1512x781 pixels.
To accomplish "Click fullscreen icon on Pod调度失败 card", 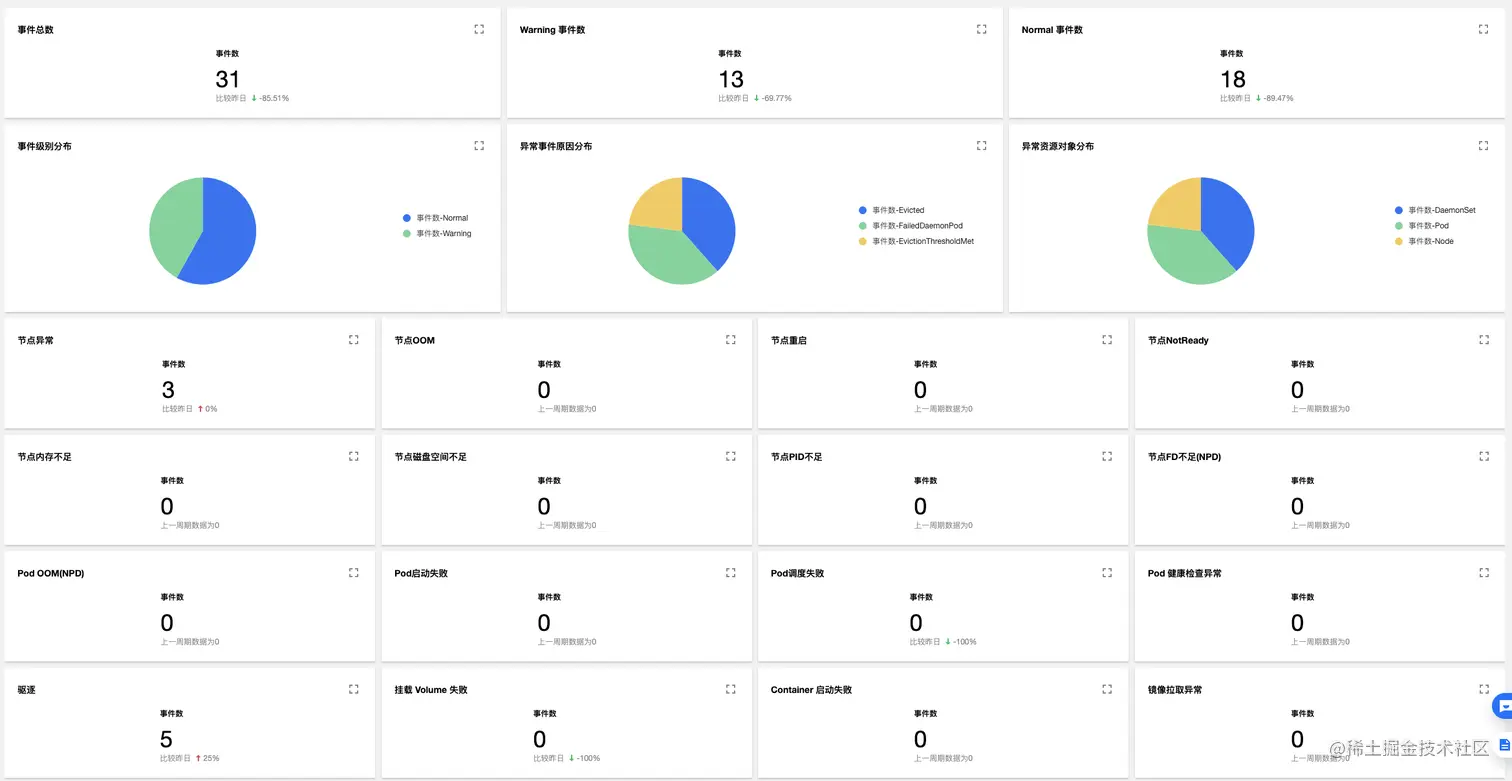I will (1107, 573).
